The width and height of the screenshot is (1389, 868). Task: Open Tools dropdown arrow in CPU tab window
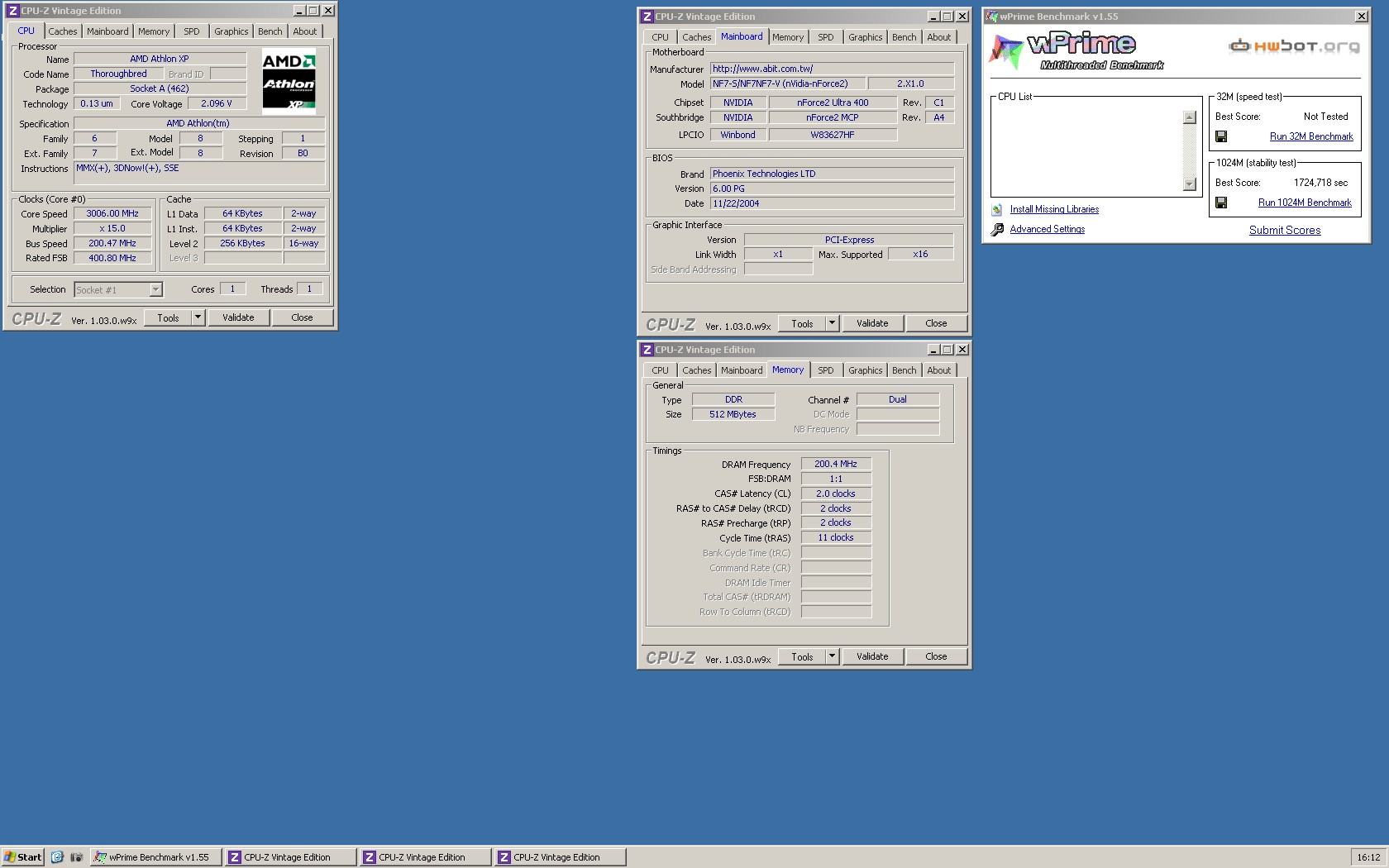click(x=198, y=317)
